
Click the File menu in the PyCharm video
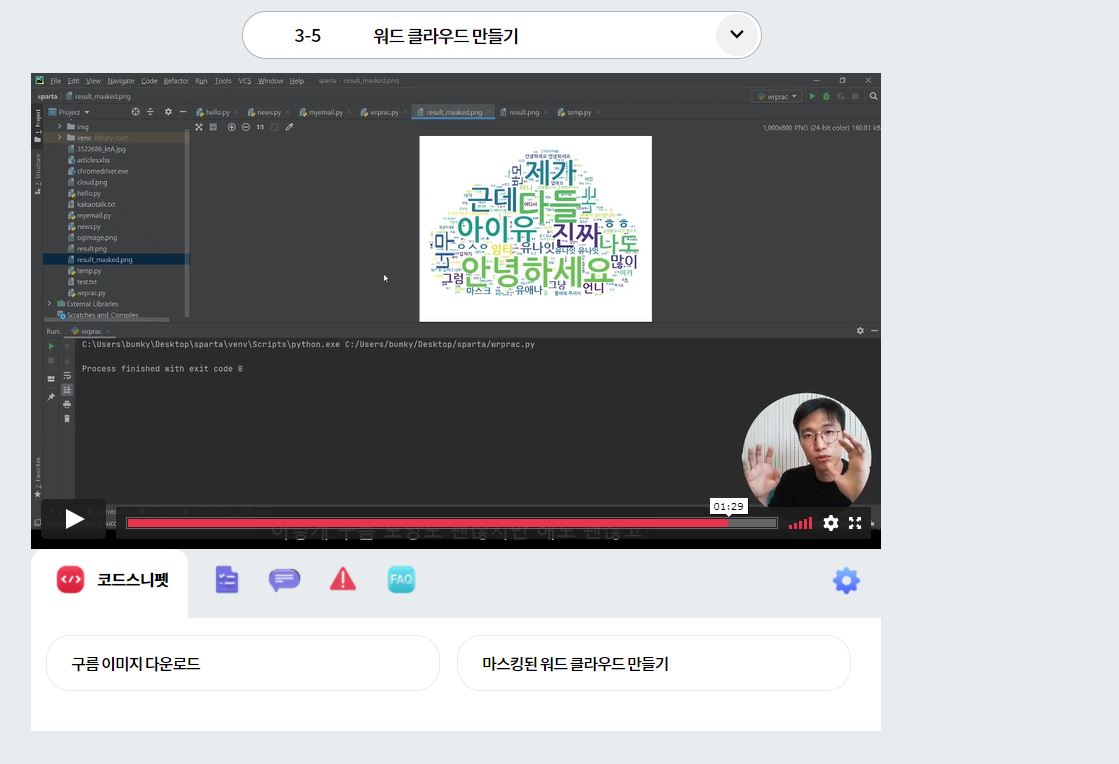(56, 81)
